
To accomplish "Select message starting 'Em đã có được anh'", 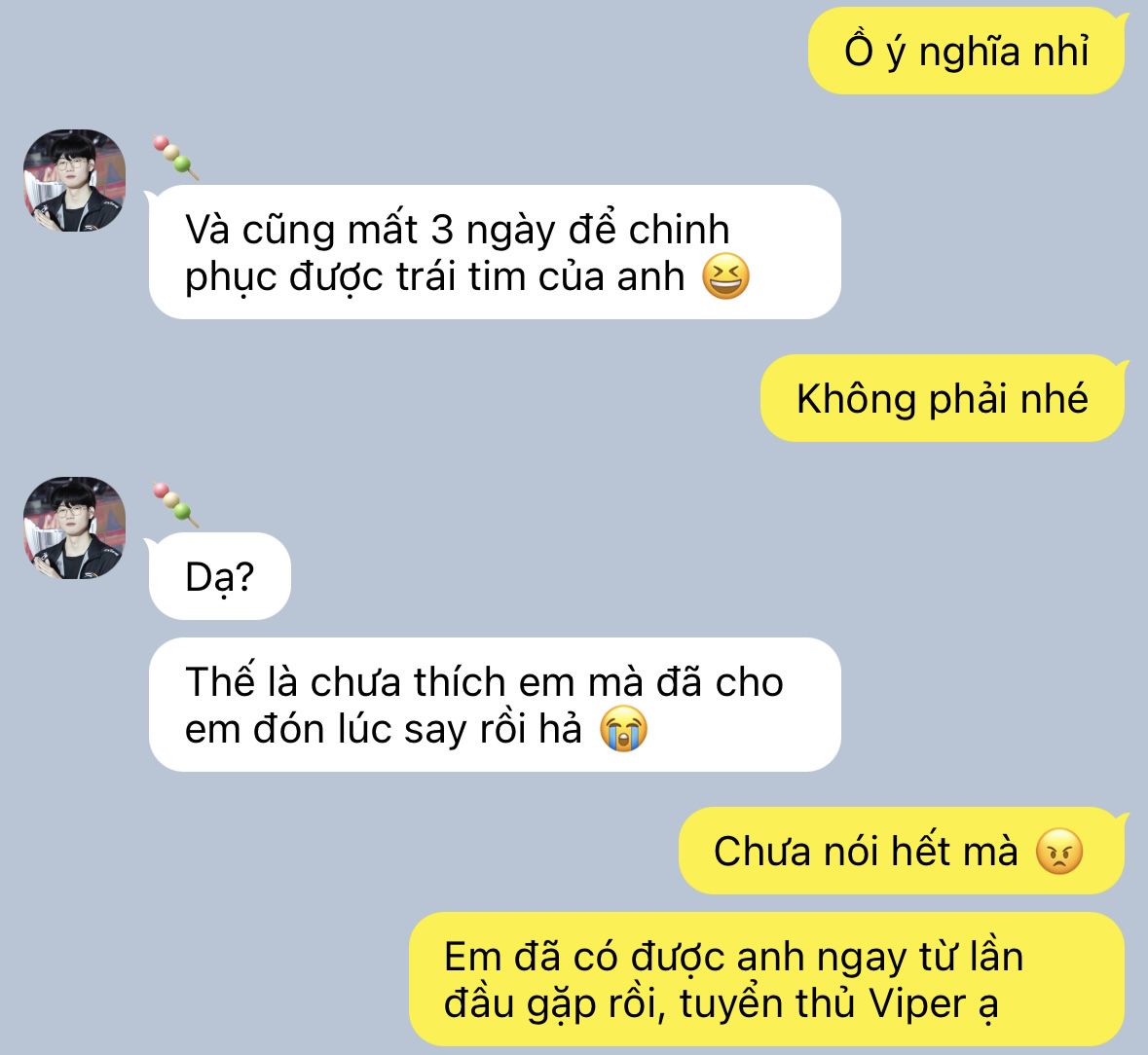I will [x=766, y=979].
